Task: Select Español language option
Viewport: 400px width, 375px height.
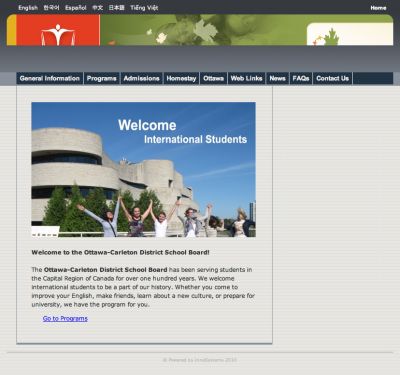Action: (76, 8)
